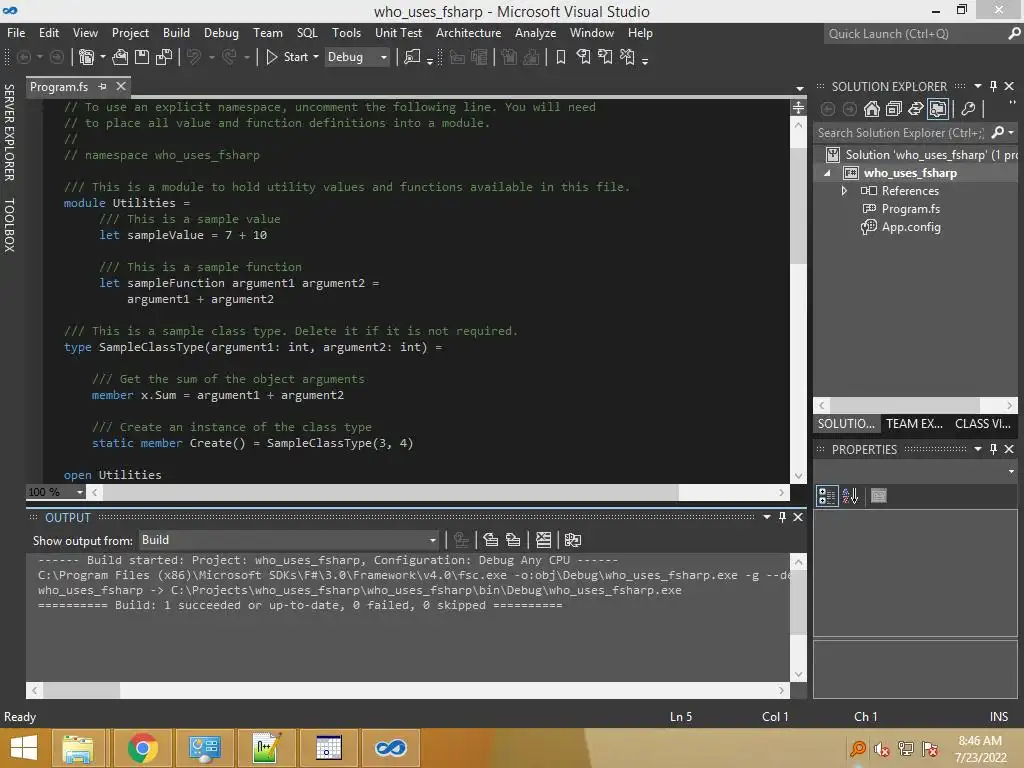Open Google Chrome from the taskbar
This screenshot has width=1024, height=768.
(143, 748)
